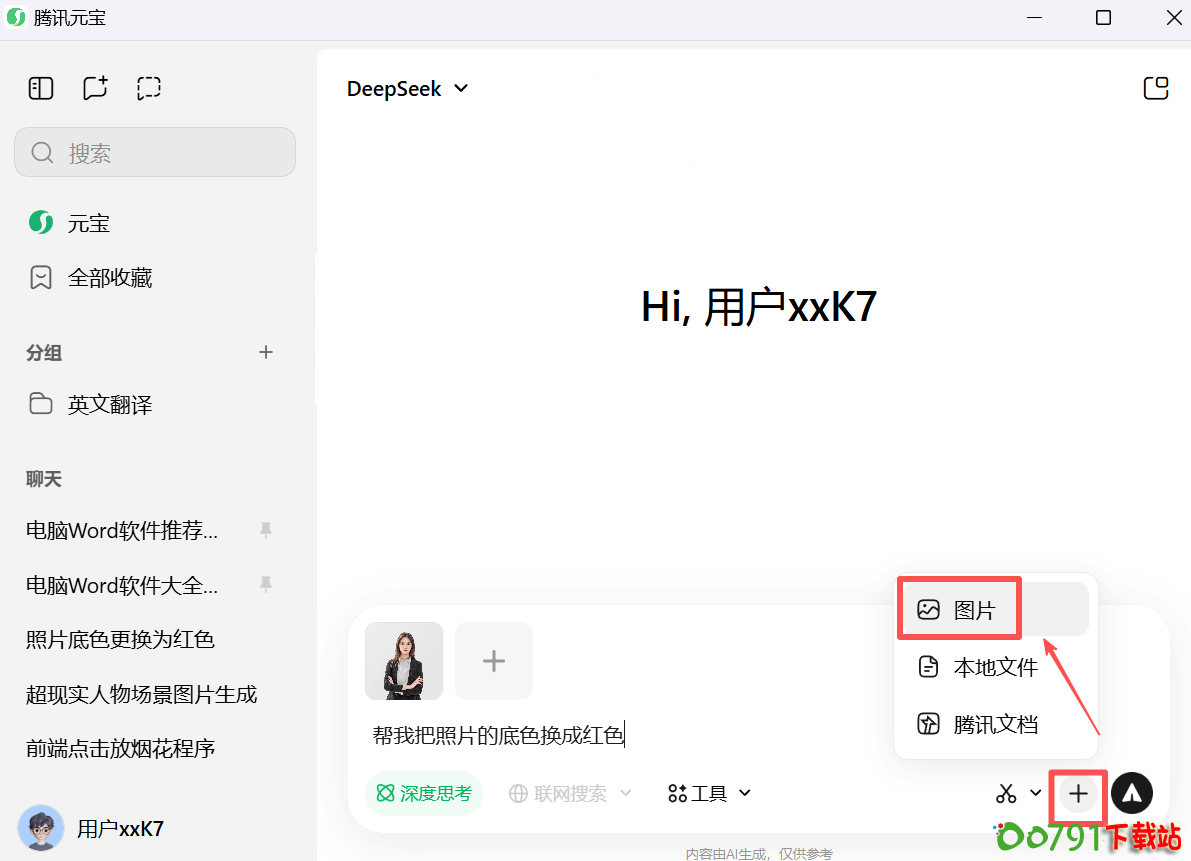This screenshot has width=1191, height=861.
Task: Expand the arrow next to scissors icon
Action: tap(1036, 794)
